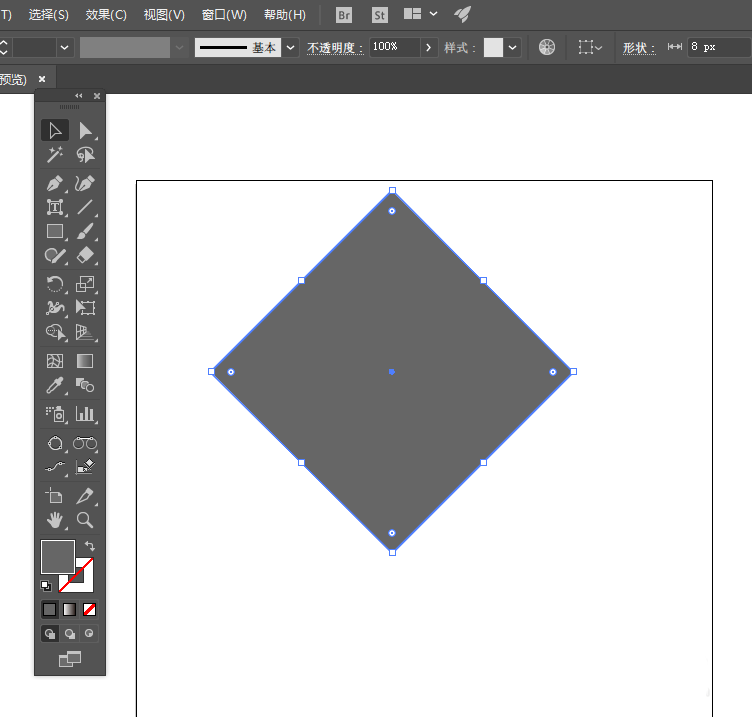Open the 窗口(W) menu
This screenshot has width=752, height=717.
224,15
